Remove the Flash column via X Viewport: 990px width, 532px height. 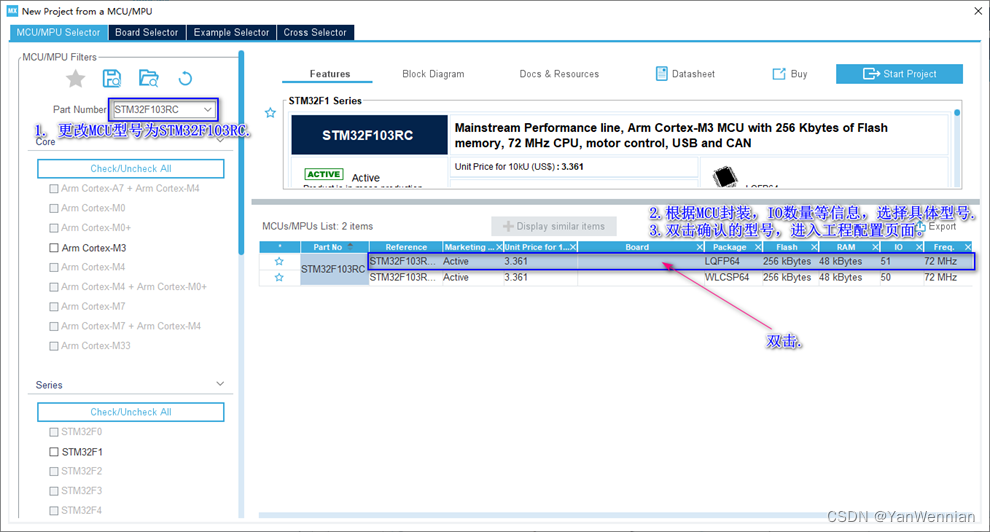[x=814, y=247]
